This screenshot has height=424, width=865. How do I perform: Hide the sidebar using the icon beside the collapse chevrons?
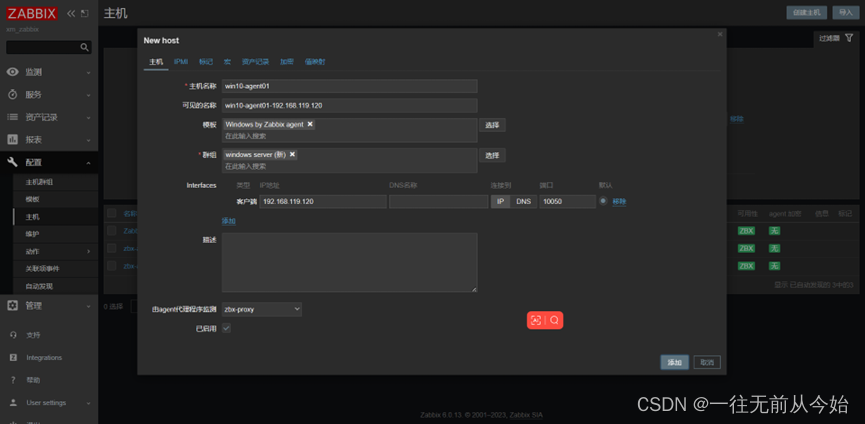[84, 13]
